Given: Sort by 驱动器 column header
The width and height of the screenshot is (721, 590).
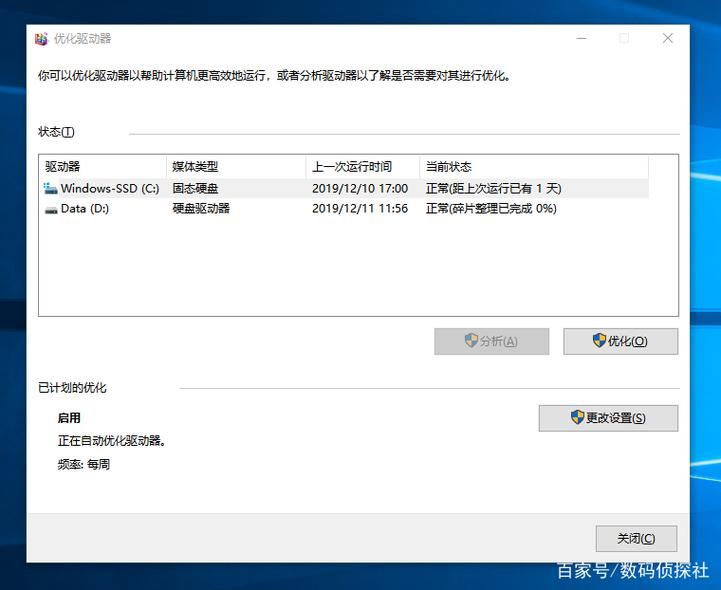Looking at the screenshot, I should [103, 166].
